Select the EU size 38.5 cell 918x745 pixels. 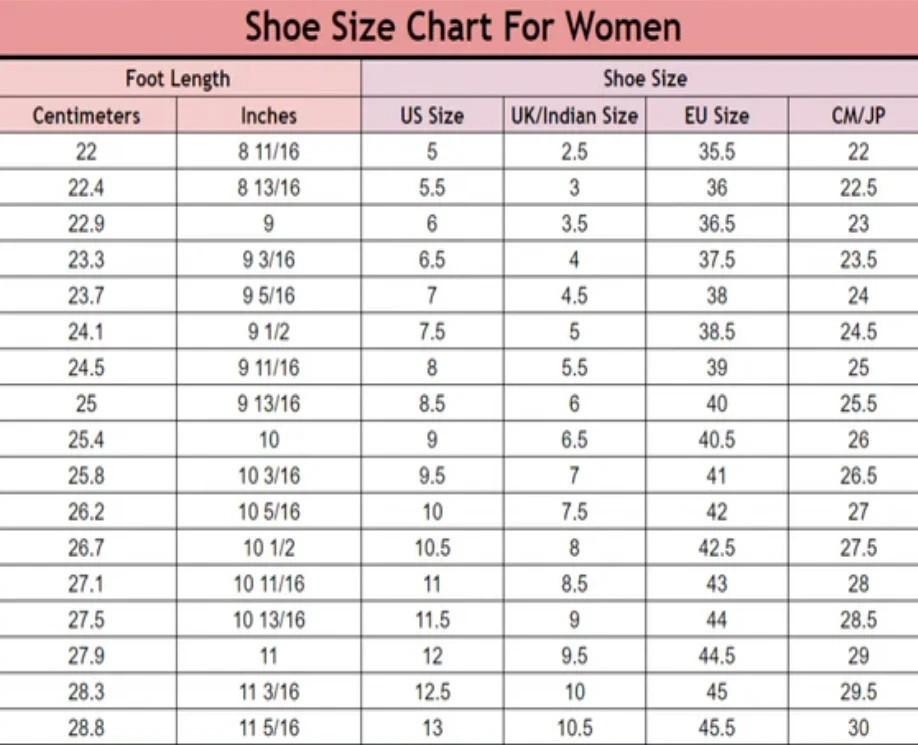pos(716,332)
